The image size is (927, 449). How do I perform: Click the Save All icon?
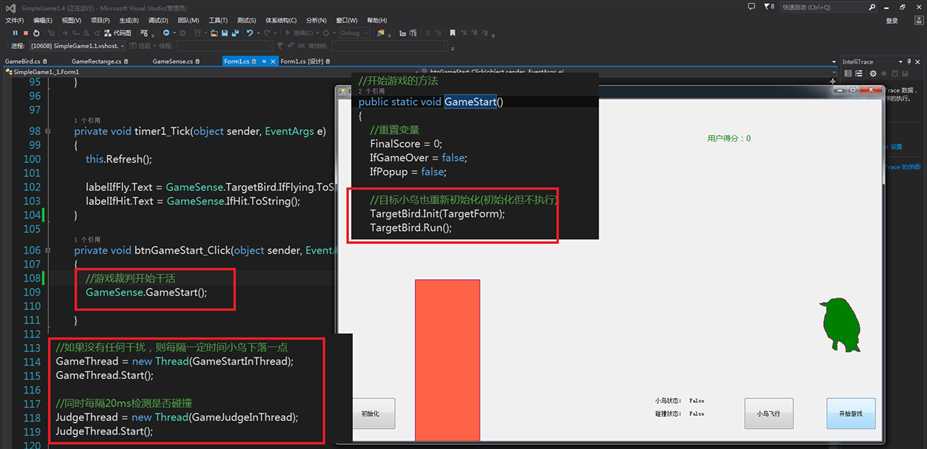click(x=235, y=34)
